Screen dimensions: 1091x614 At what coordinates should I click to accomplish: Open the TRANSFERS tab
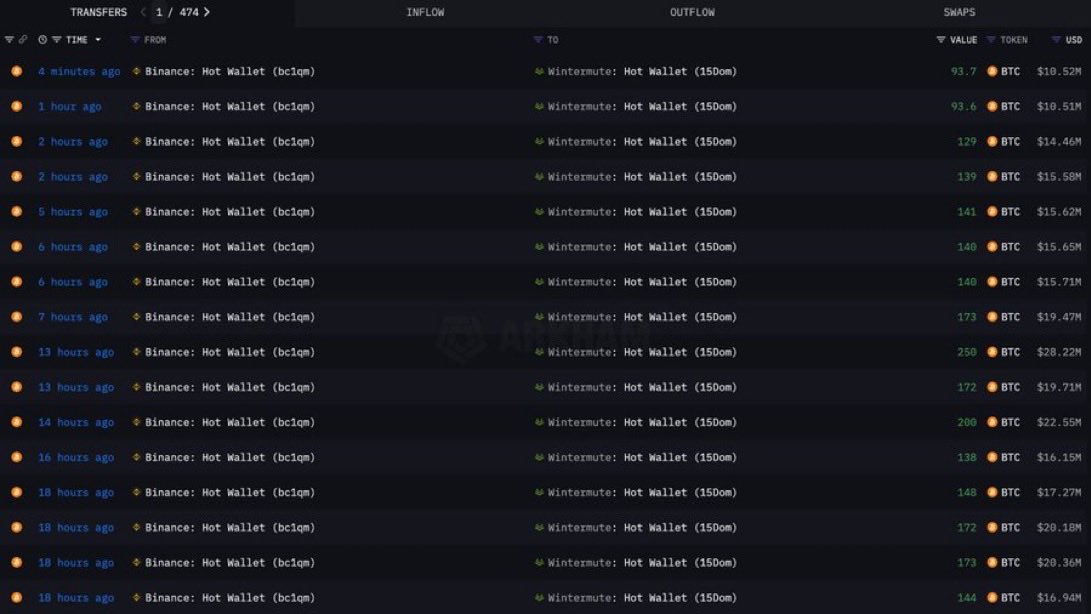point(98,12)
